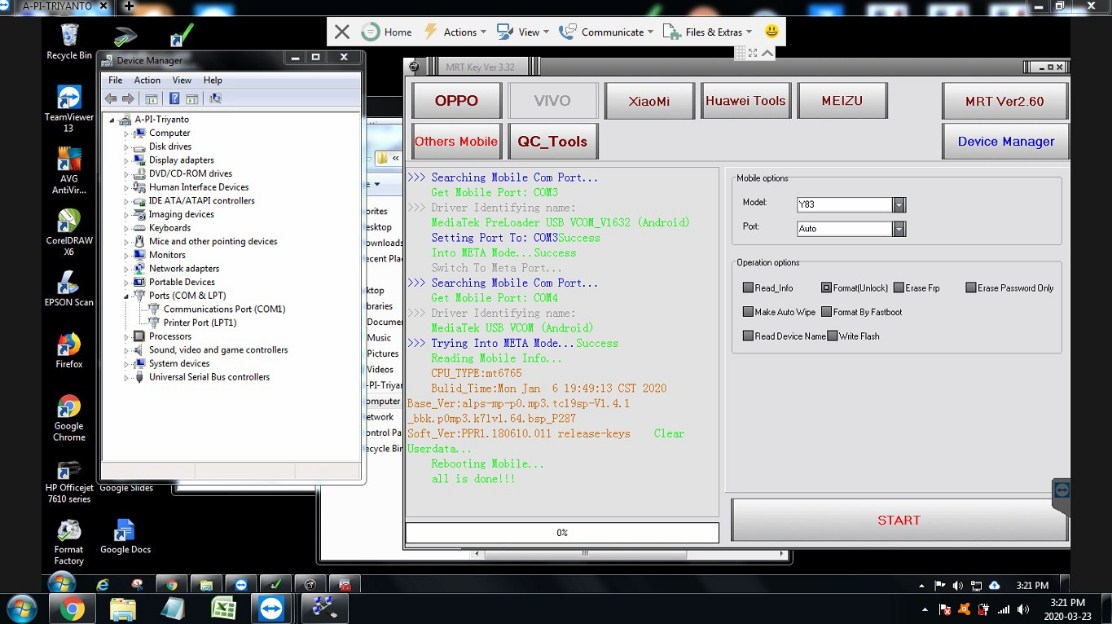Open Firefox desktop shortcut

(69, 350)
